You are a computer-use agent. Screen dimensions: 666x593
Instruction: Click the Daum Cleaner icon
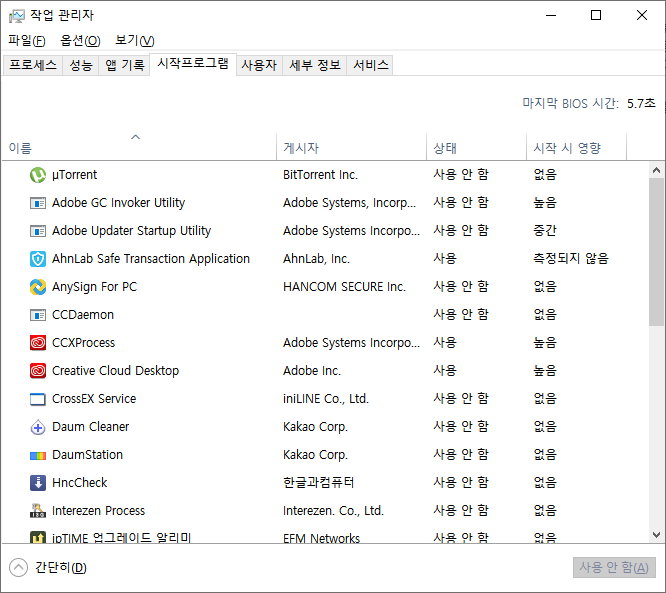click(38, 427)
